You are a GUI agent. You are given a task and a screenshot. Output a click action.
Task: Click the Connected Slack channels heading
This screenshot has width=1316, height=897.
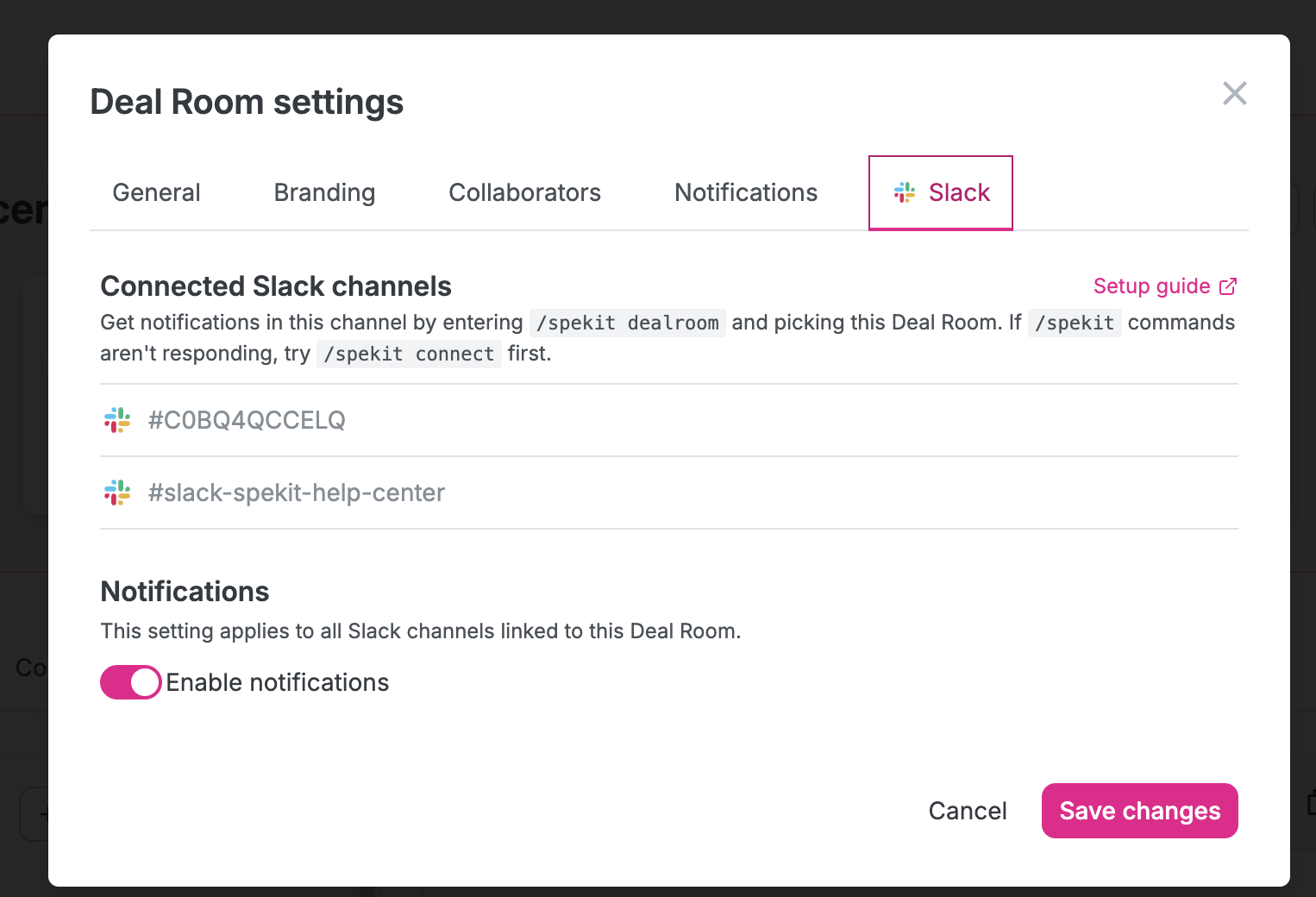point(276,285)
